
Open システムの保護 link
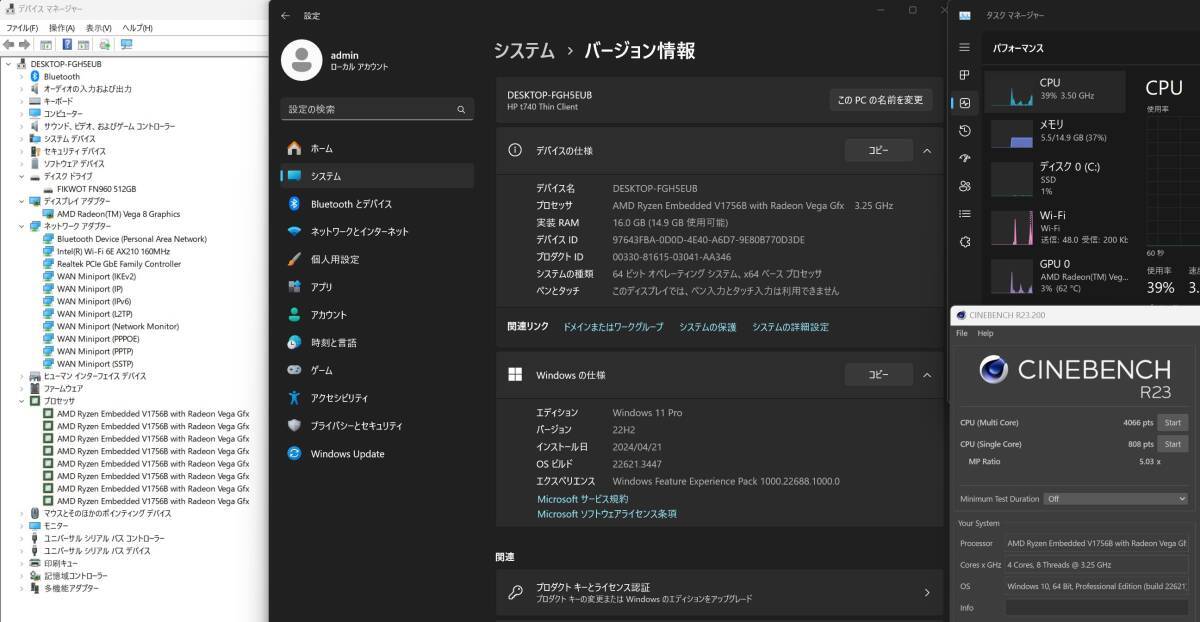pos(707,327)
